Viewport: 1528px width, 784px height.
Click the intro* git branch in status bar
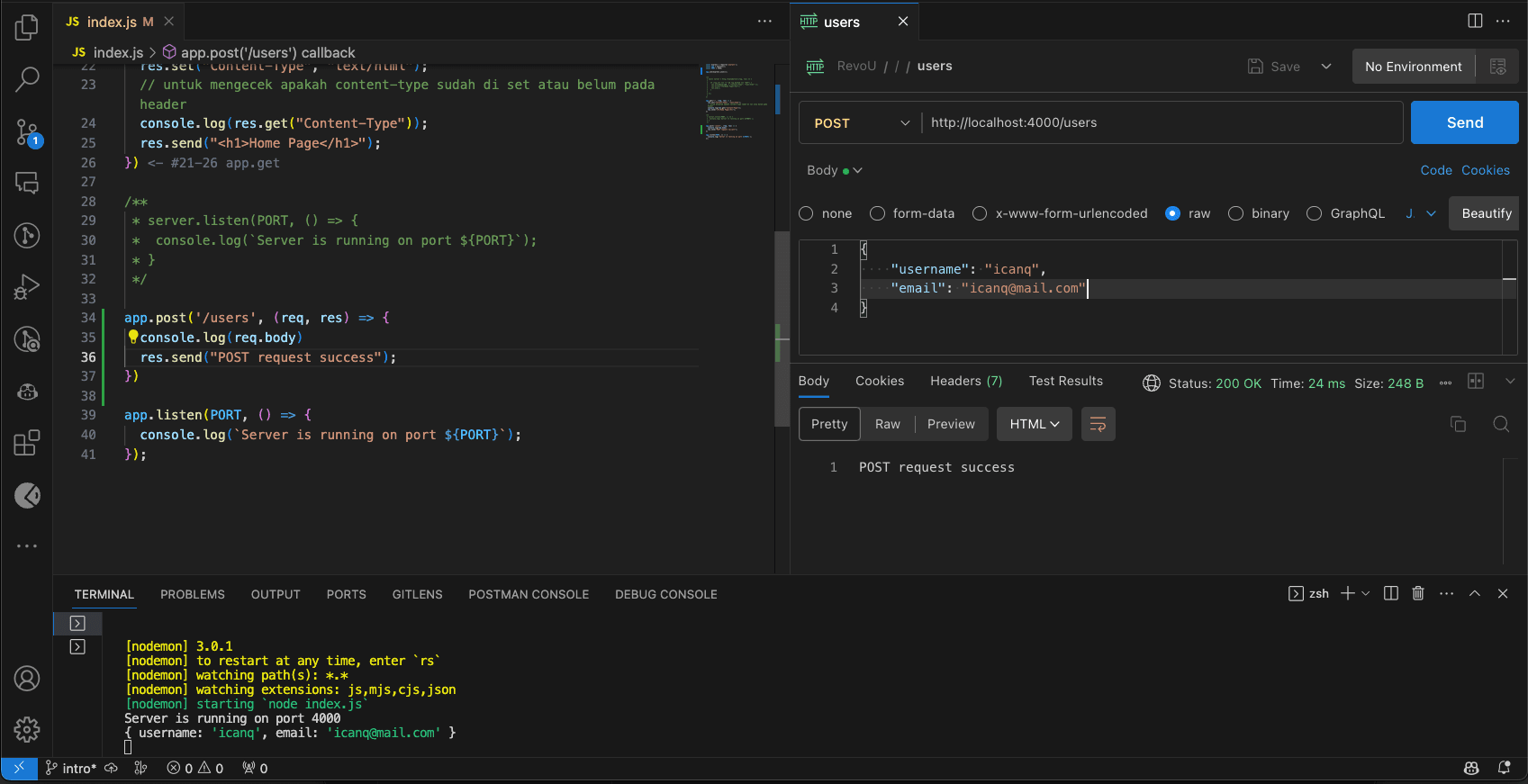pos(70,768)
